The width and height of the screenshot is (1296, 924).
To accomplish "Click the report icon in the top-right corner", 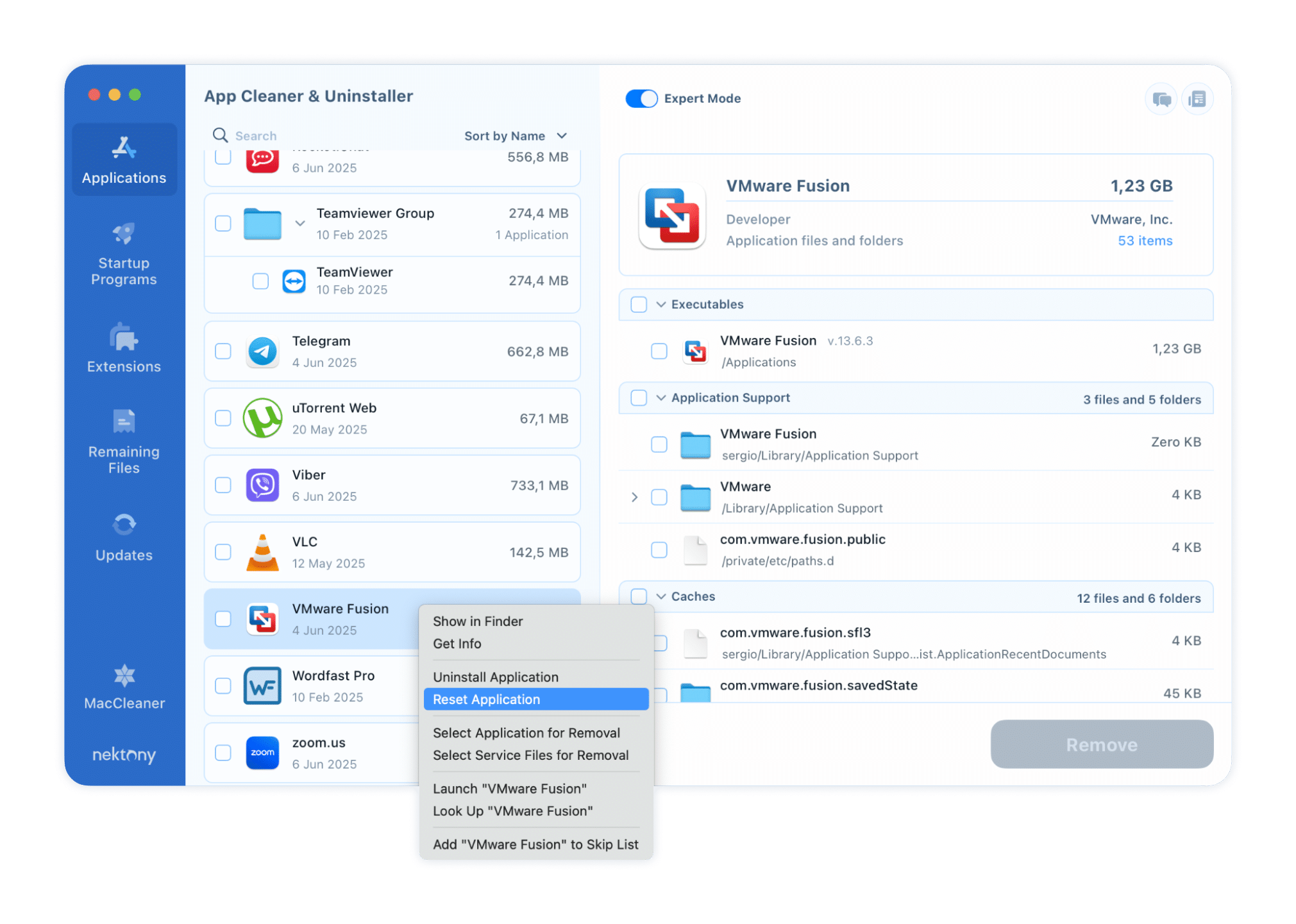I will coord(1198,98).
